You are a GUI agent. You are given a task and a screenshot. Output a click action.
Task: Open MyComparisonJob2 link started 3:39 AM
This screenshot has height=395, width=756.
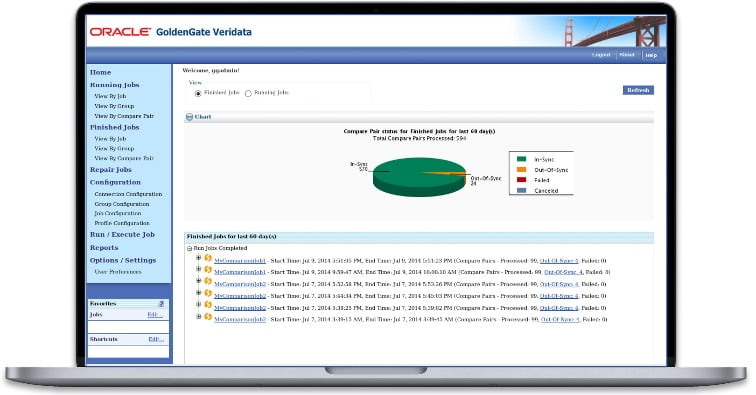pos(240,319)
